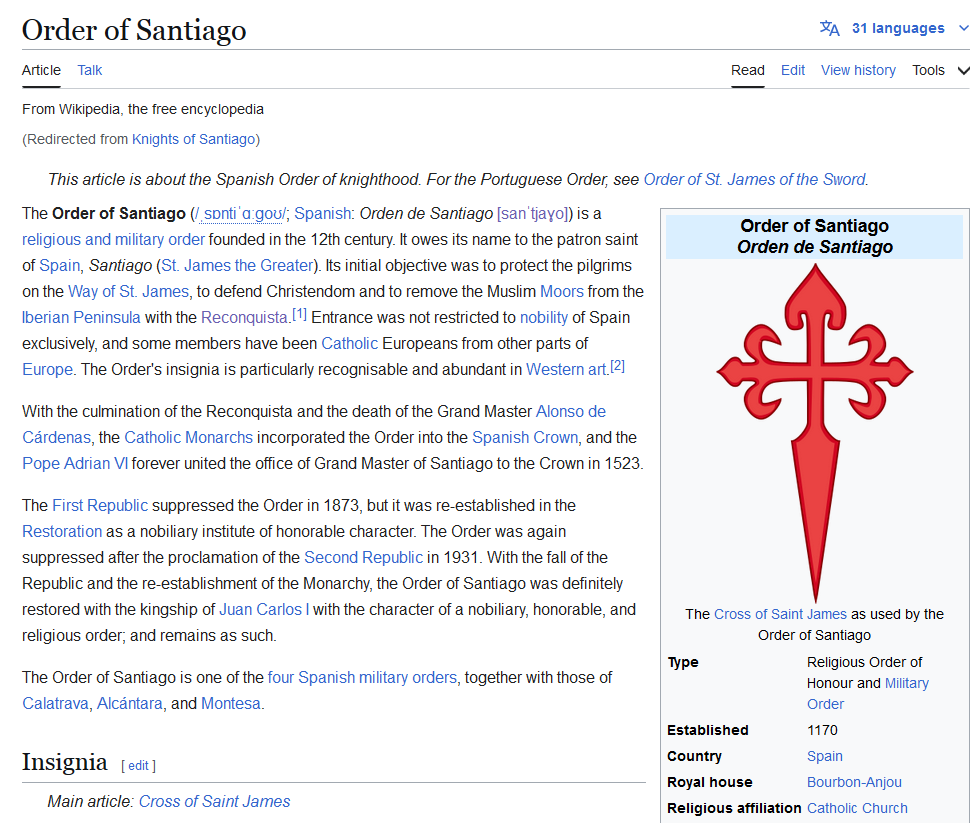The height and width of the screenshot is (823, 980).
Task: Open the View history tab
Action: point(858,70)
